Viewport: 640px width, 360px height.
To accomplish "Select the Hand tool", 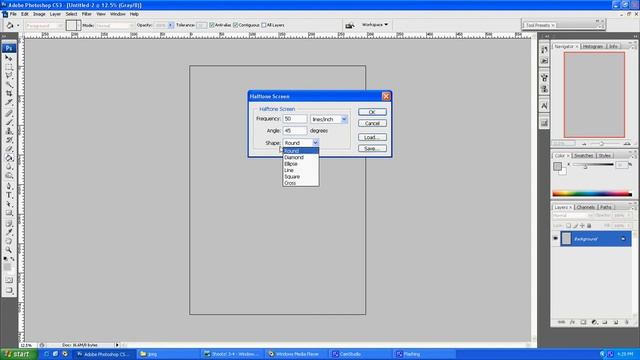I will point(9,241).
